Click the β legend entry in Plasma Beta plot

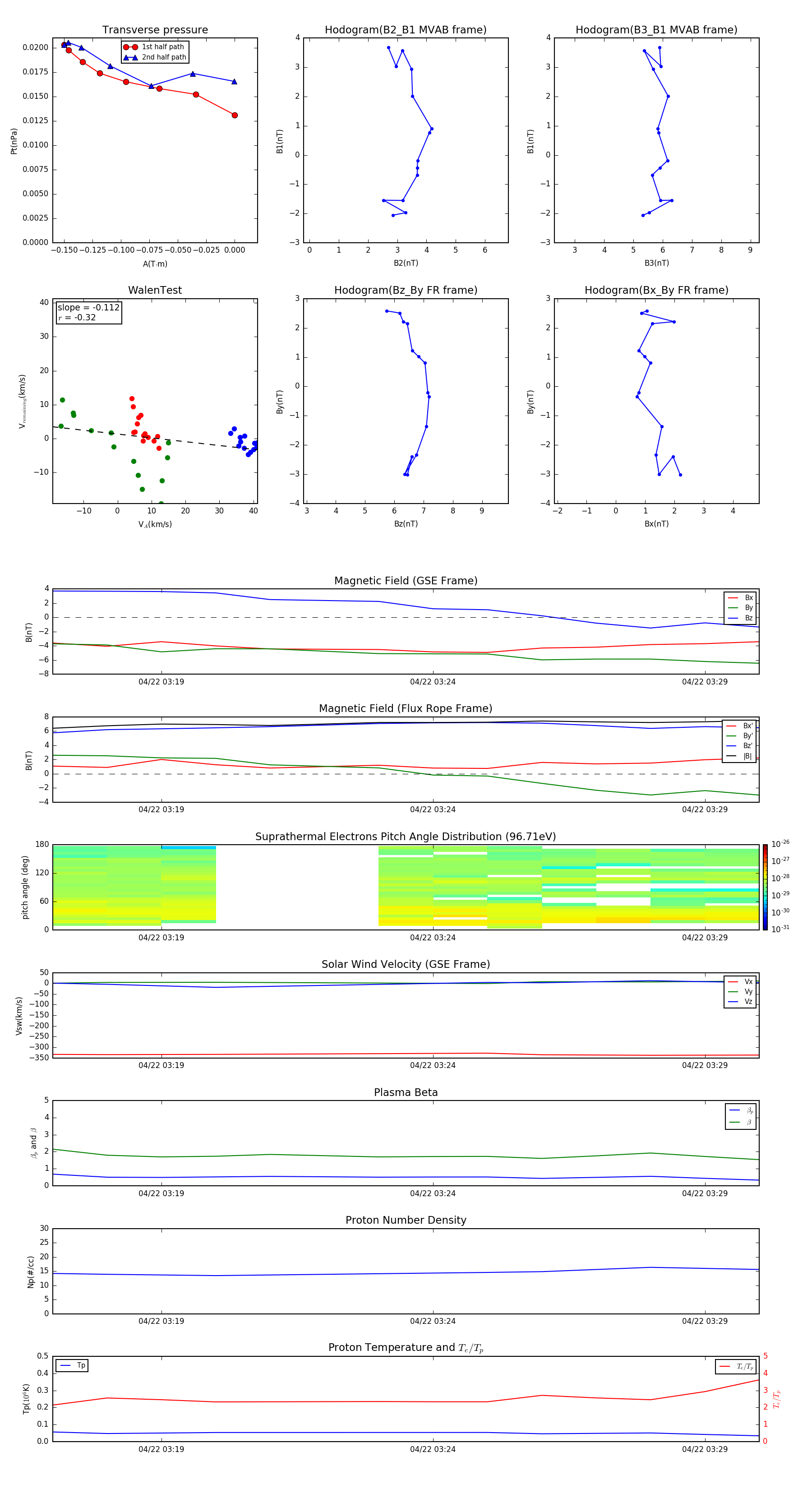coord(741,1122)
